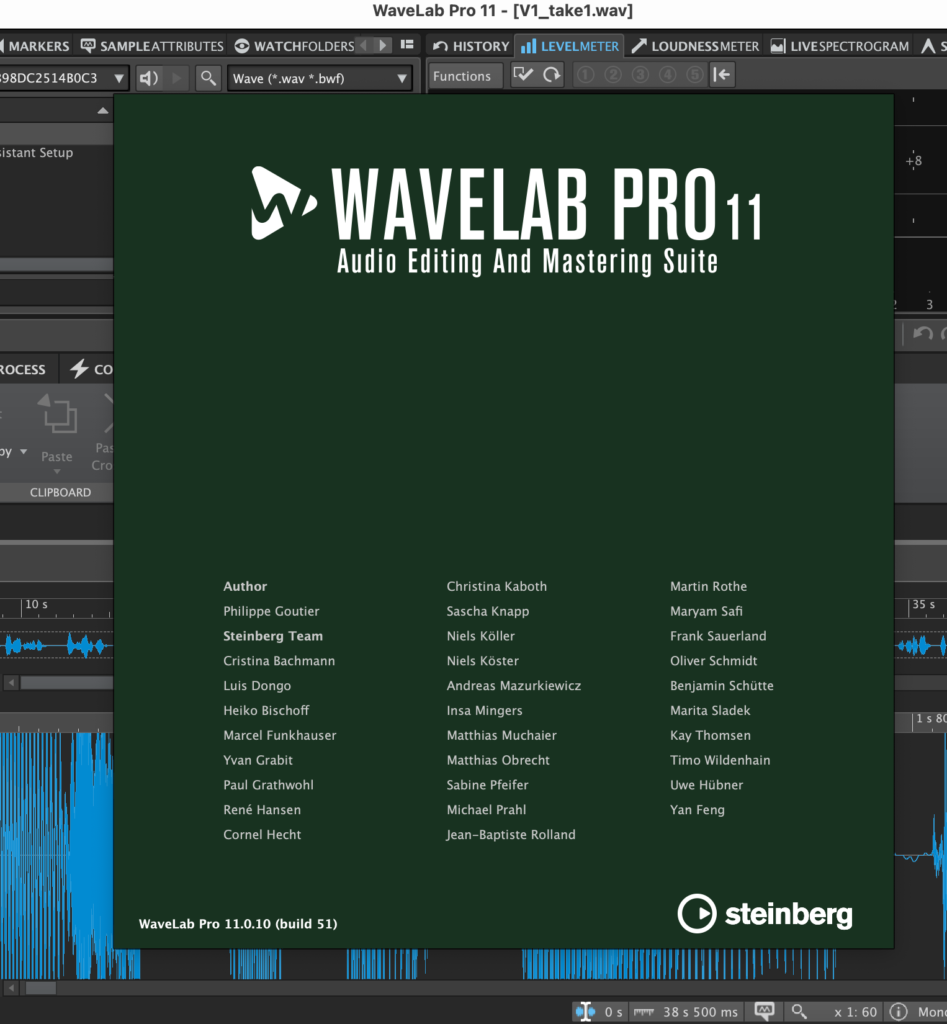Click the undo arrow icon at right
The width and height of the screenshot is (947, 1024).
tap(922, 334)
